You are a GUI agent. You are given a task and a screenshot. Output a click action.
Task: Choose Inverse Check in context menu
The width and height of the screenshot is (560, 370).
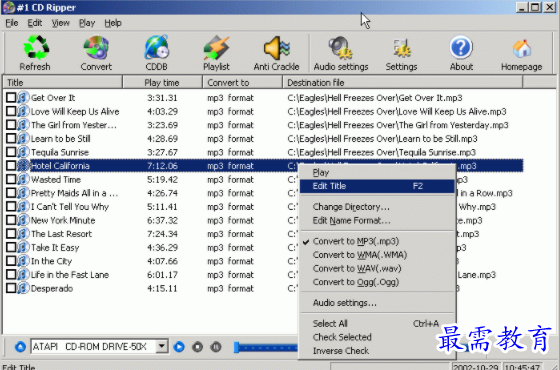click(377, 351)
